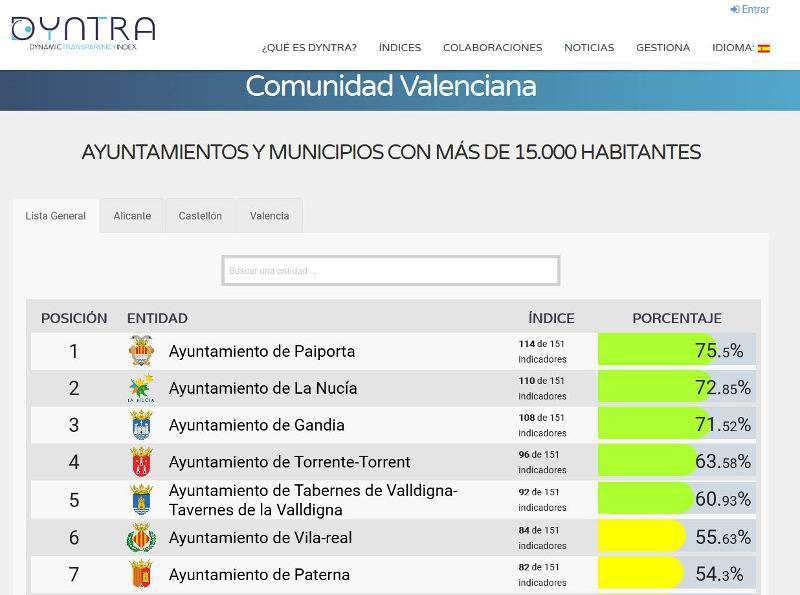This screenshot has width=800, height=595.
Task: Open Ayuntamiento de Tabernes de Valldigna entry
Action: coord(313,500)
